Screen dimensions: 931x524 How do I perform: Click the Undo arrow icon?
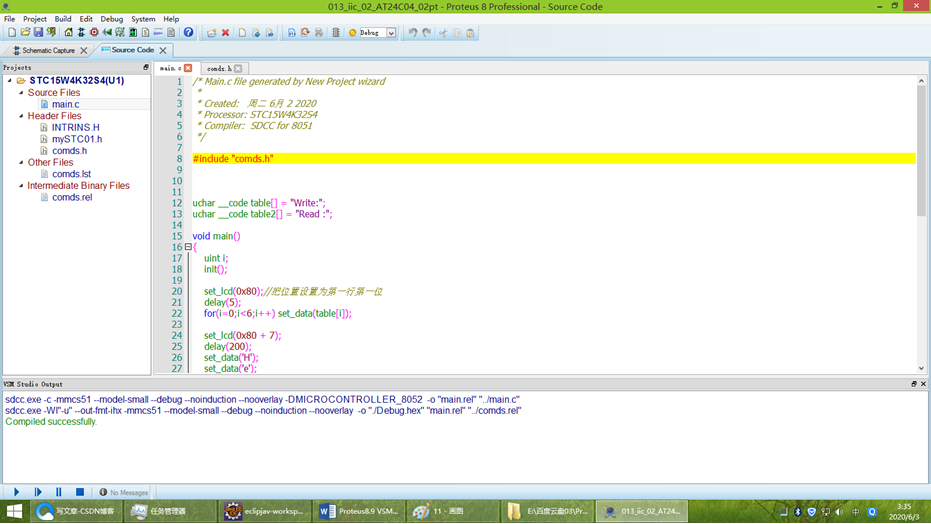[413, 33]
